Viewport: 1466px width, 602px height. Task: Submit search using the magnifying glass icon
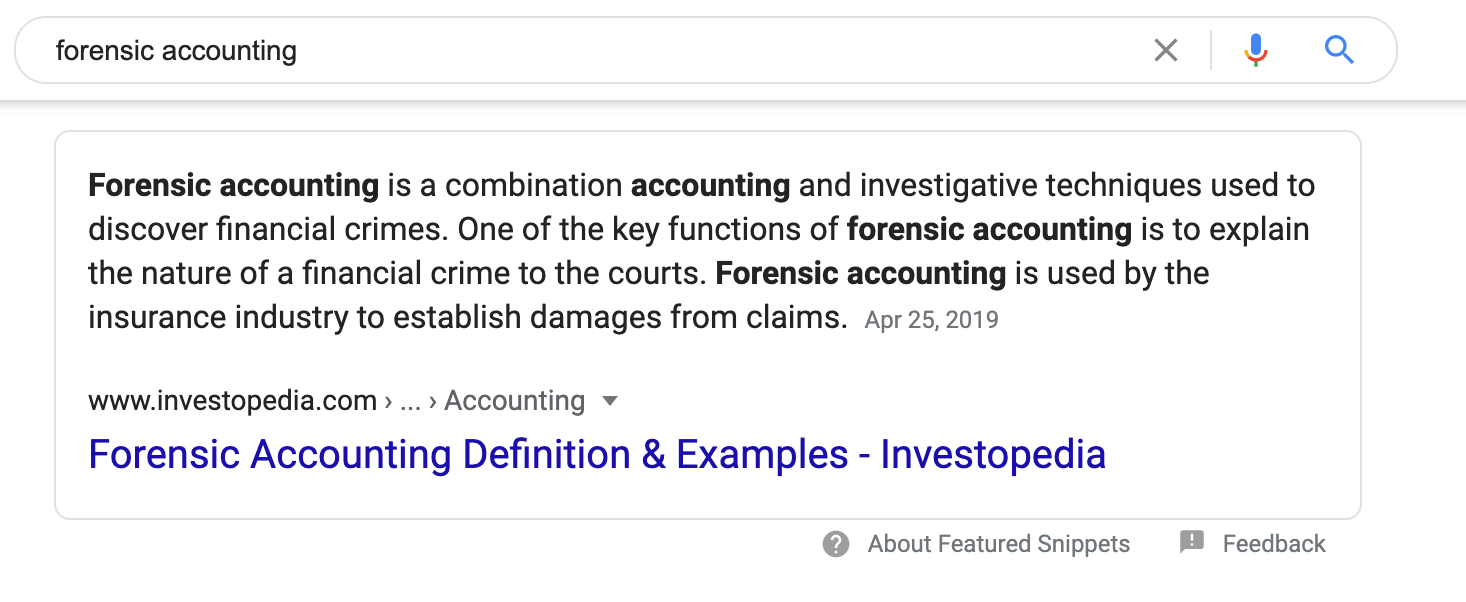coord(1339,49)
